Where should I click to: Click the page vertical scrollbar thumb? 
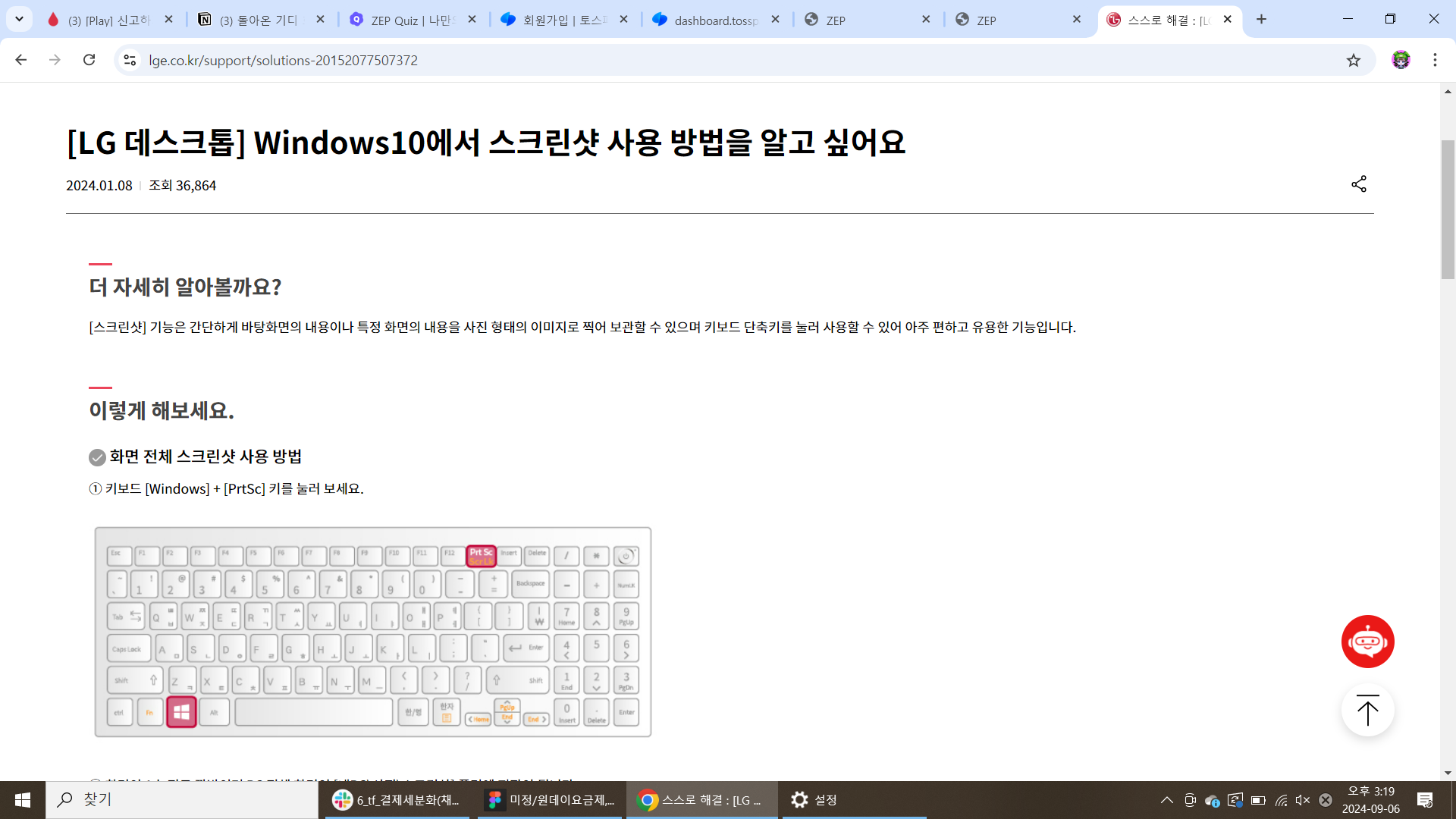[x=1448, y=209]
